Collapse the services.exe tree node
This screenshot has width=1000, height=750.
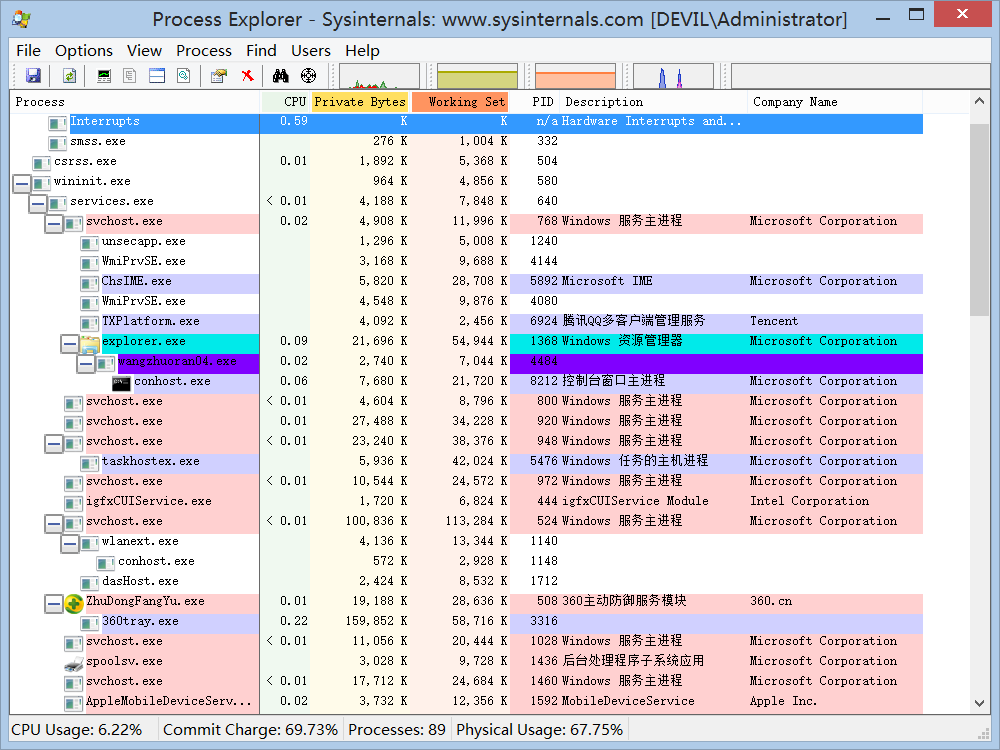(38, 204)
